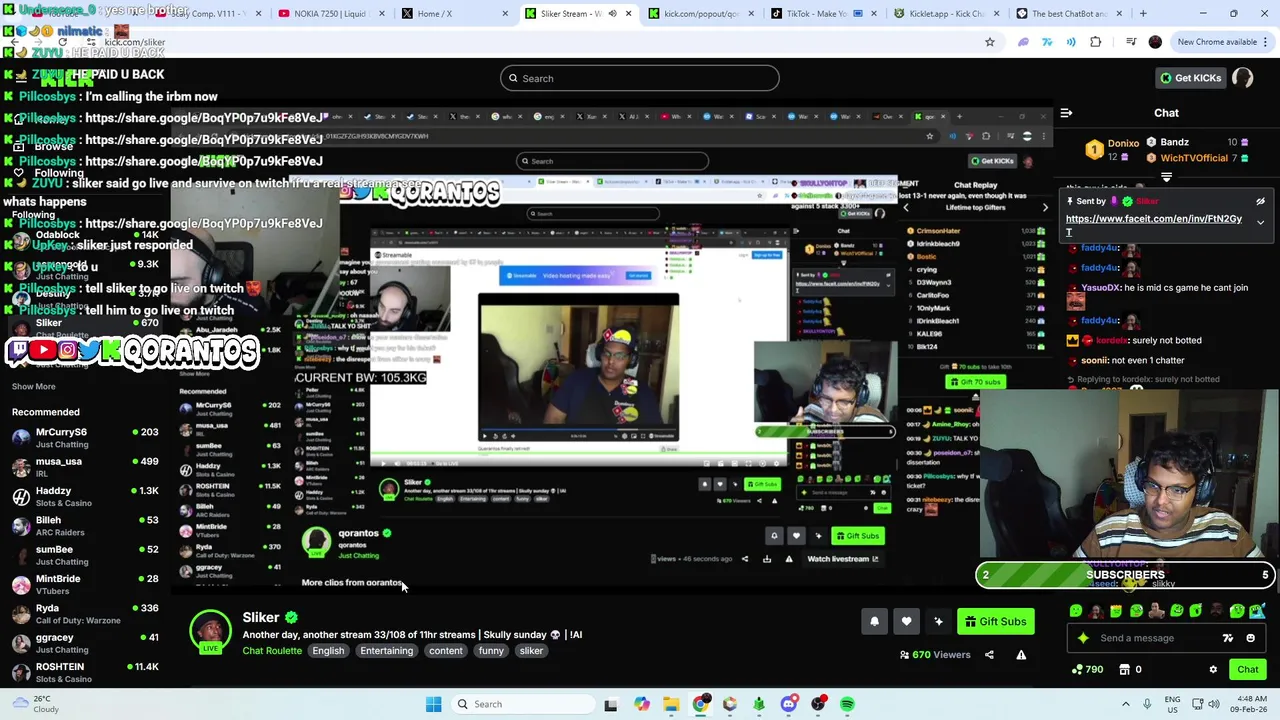Image resolution: width=1280 pixels, height=720 pixels.
Task: Click the sparkle icon next to Gift Subs
Action: [938, 621]
